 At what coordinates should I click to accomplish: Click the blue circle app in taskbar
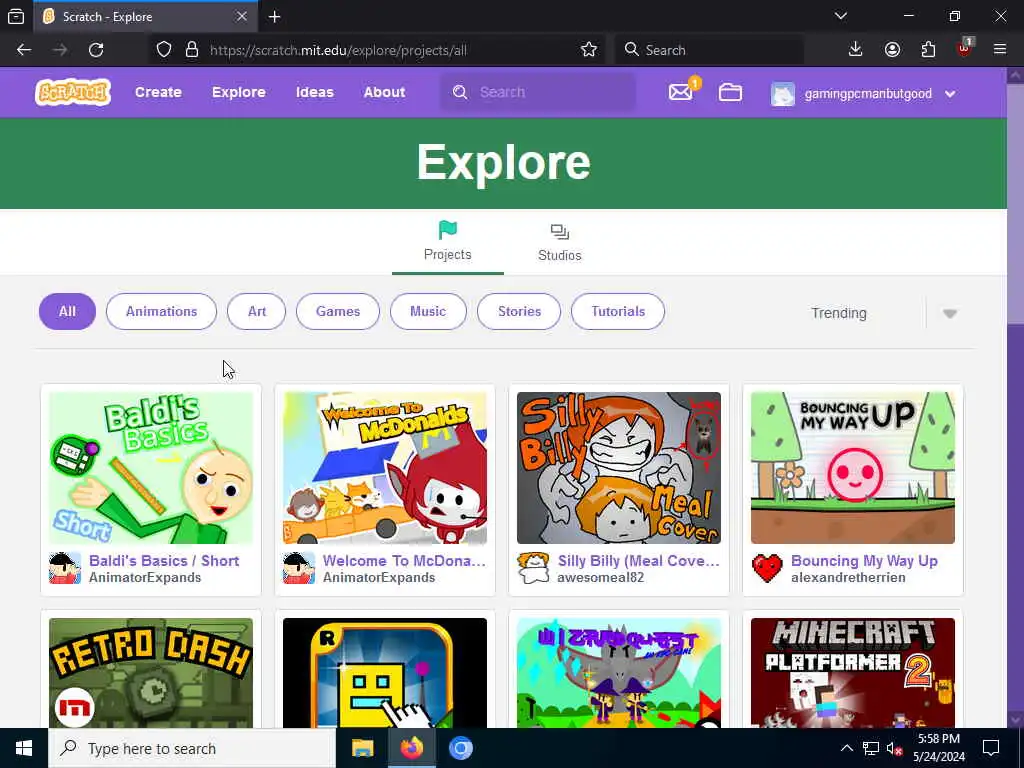click(x=460, y=748)
